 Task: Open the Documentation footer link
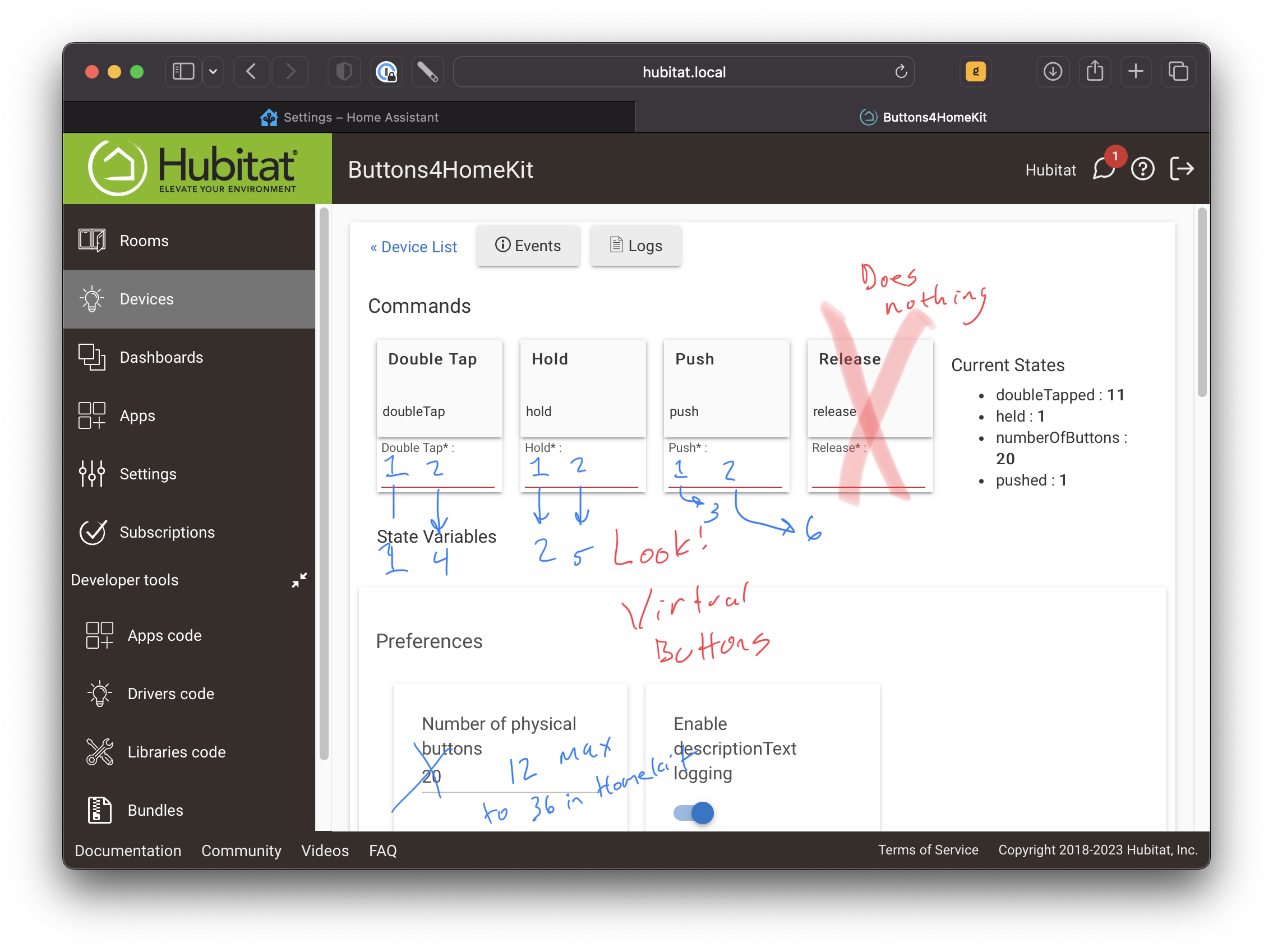[128, 850]
